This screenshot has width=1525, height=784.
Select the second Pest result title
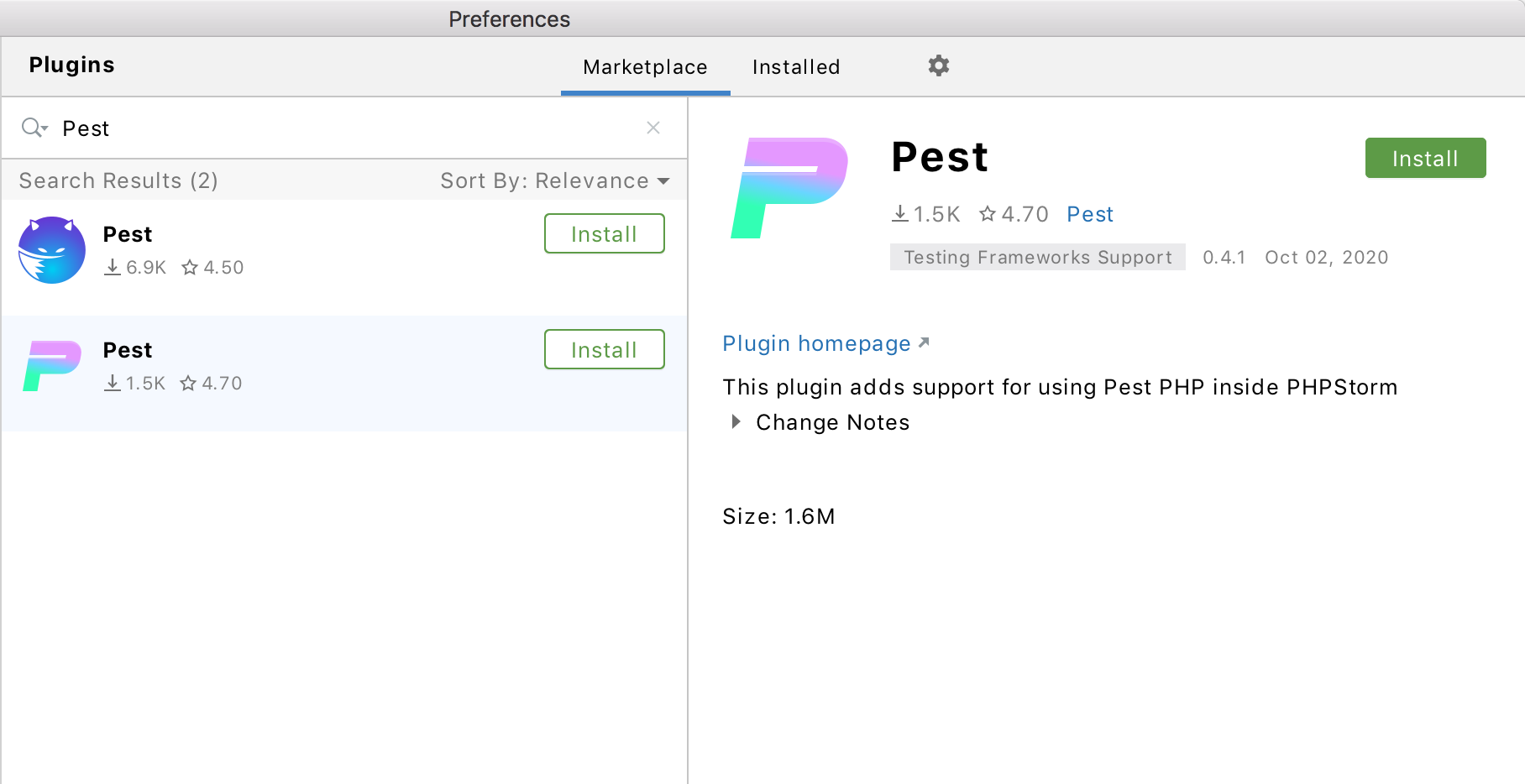(x=128, y=350)
